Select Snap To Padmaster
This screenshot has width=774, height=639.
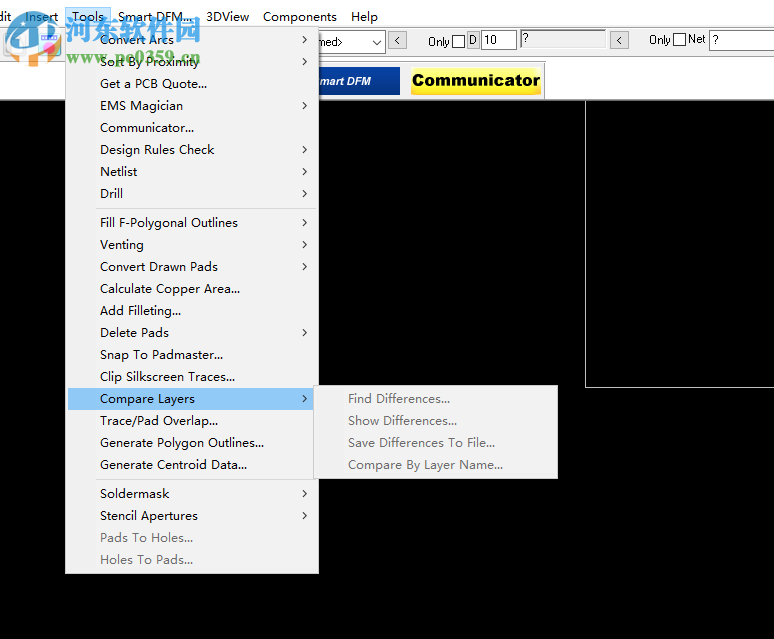coord(192,355)
